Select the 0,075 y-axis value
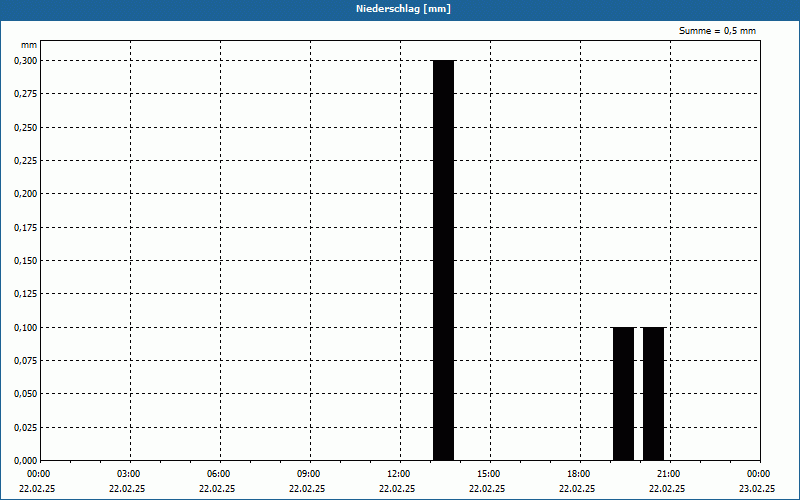The width and height of the screenshot is (800, 500). pos(26,361)
